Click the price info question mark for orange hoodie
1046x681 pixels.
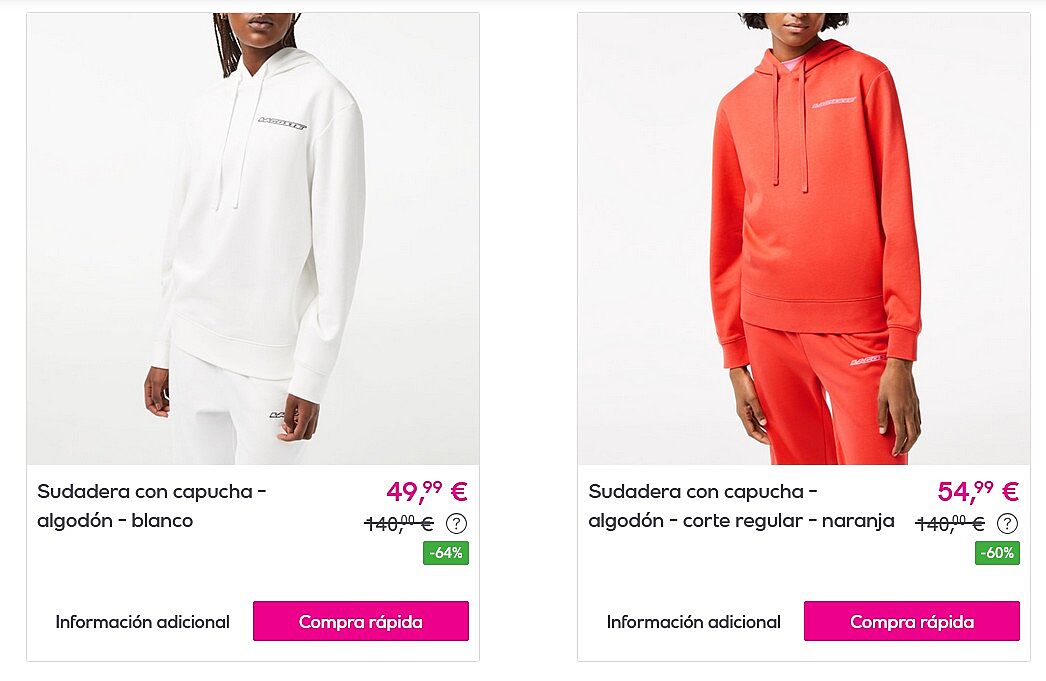point(1007,524)
